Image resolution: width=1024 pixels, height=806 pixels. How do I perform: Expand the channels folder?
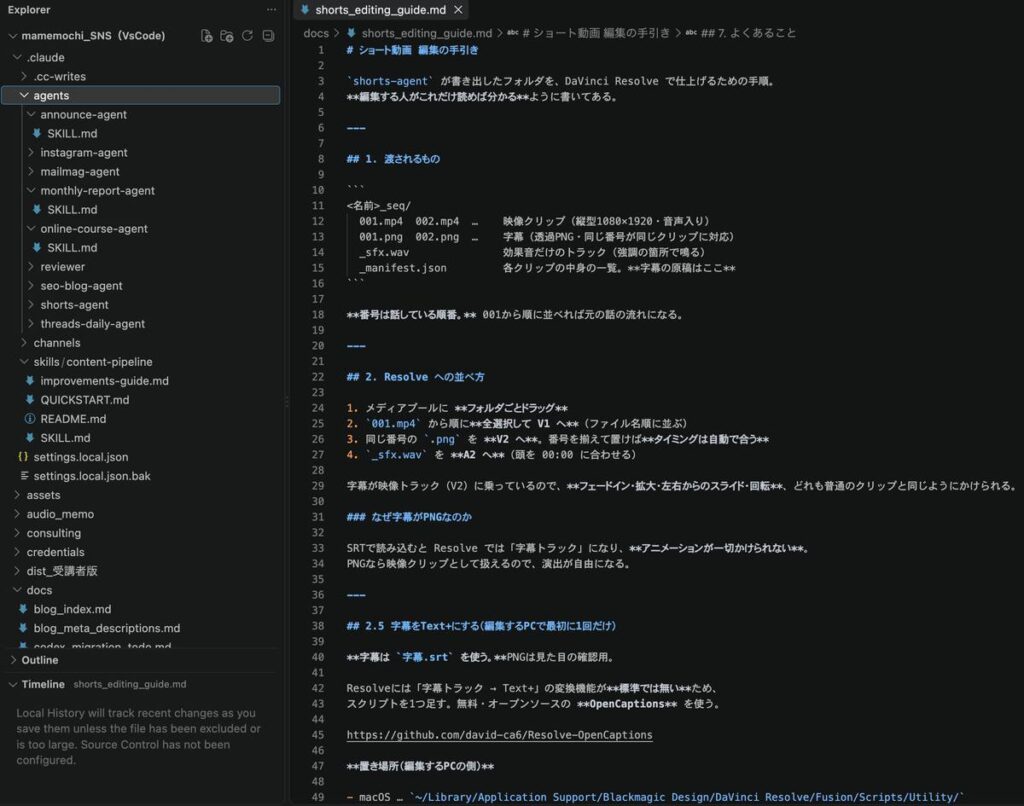pyautogui.click(x=24, y=343)
